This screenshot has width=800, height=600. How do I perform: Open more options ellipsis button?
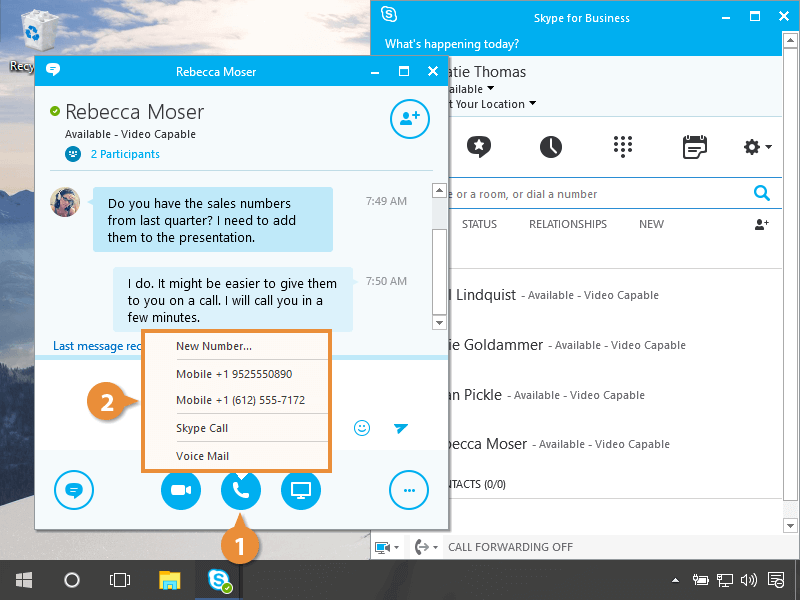coord(409,490)
